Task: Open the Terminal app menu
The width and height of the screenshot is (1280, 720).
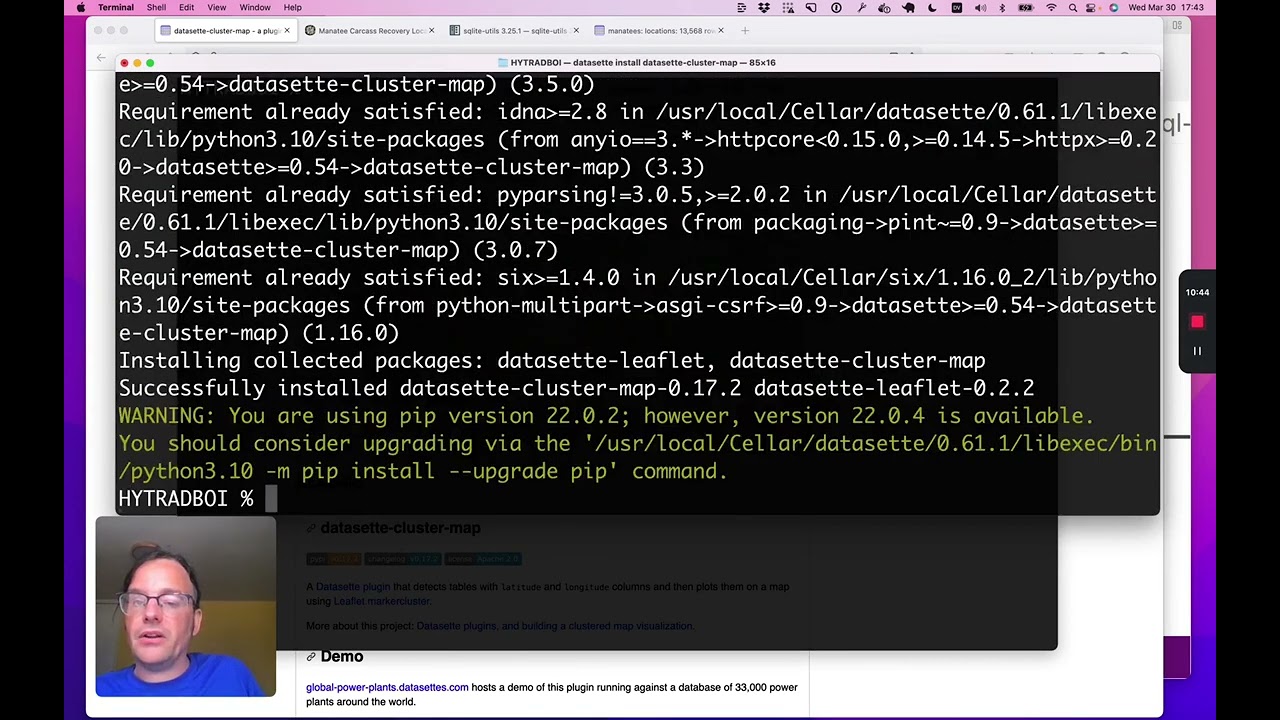Action: (116, 8)
